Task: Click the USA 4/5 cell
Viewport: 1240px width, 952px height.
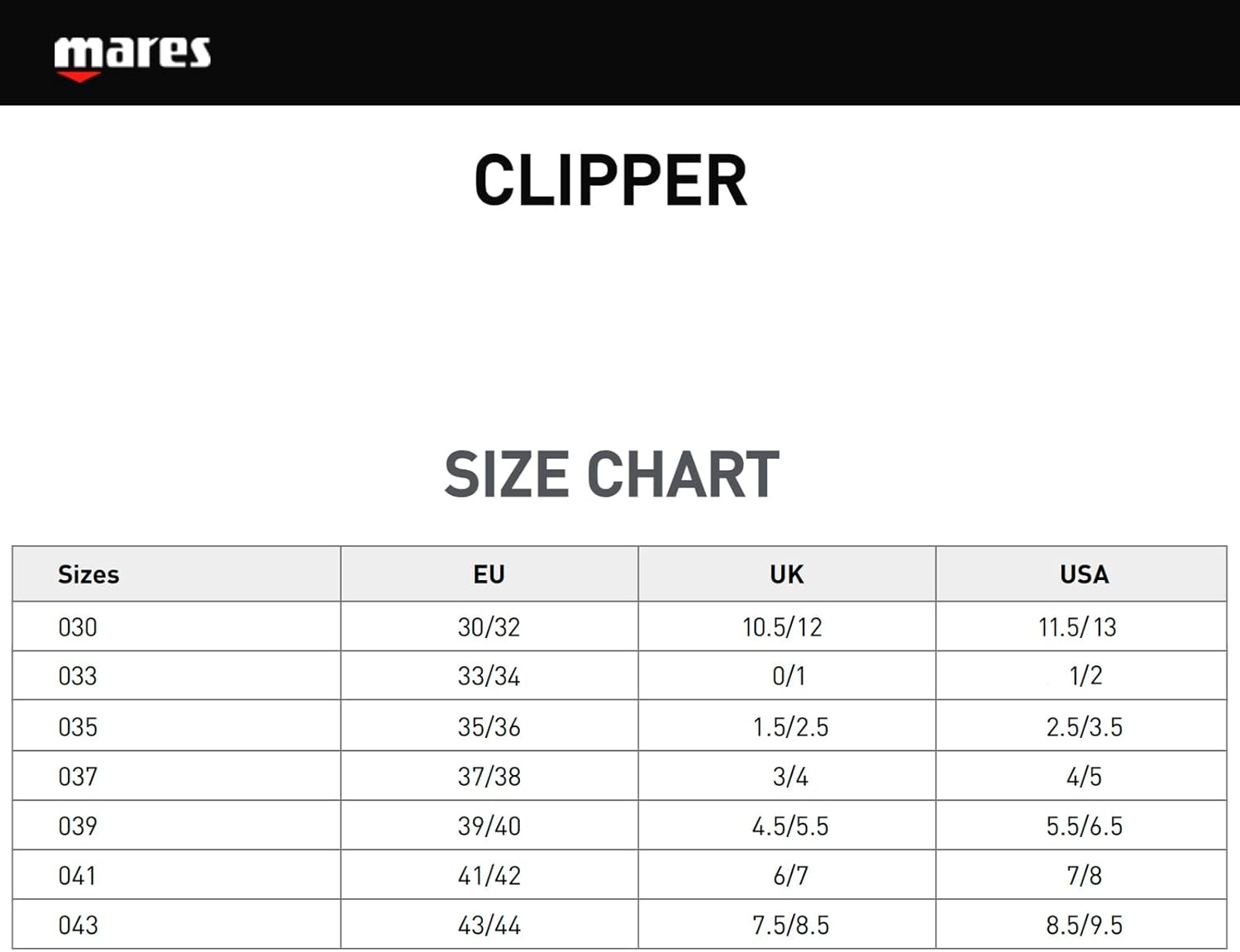Action: point(1084,777)
